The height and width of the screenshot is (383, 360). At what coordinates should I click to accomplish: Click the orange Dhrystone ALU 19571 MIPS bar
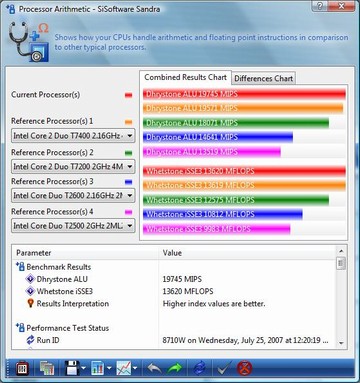tap(243, 108)
